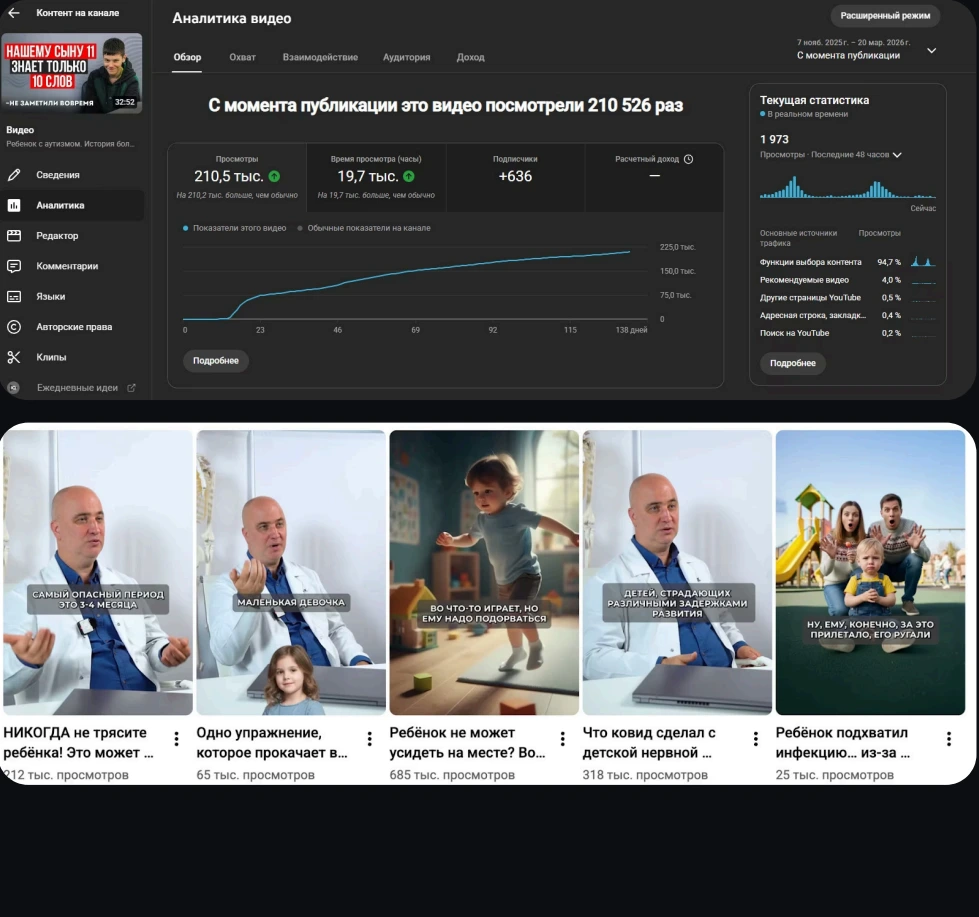Switch to the Аудитория tab

(x=406, y=57)
